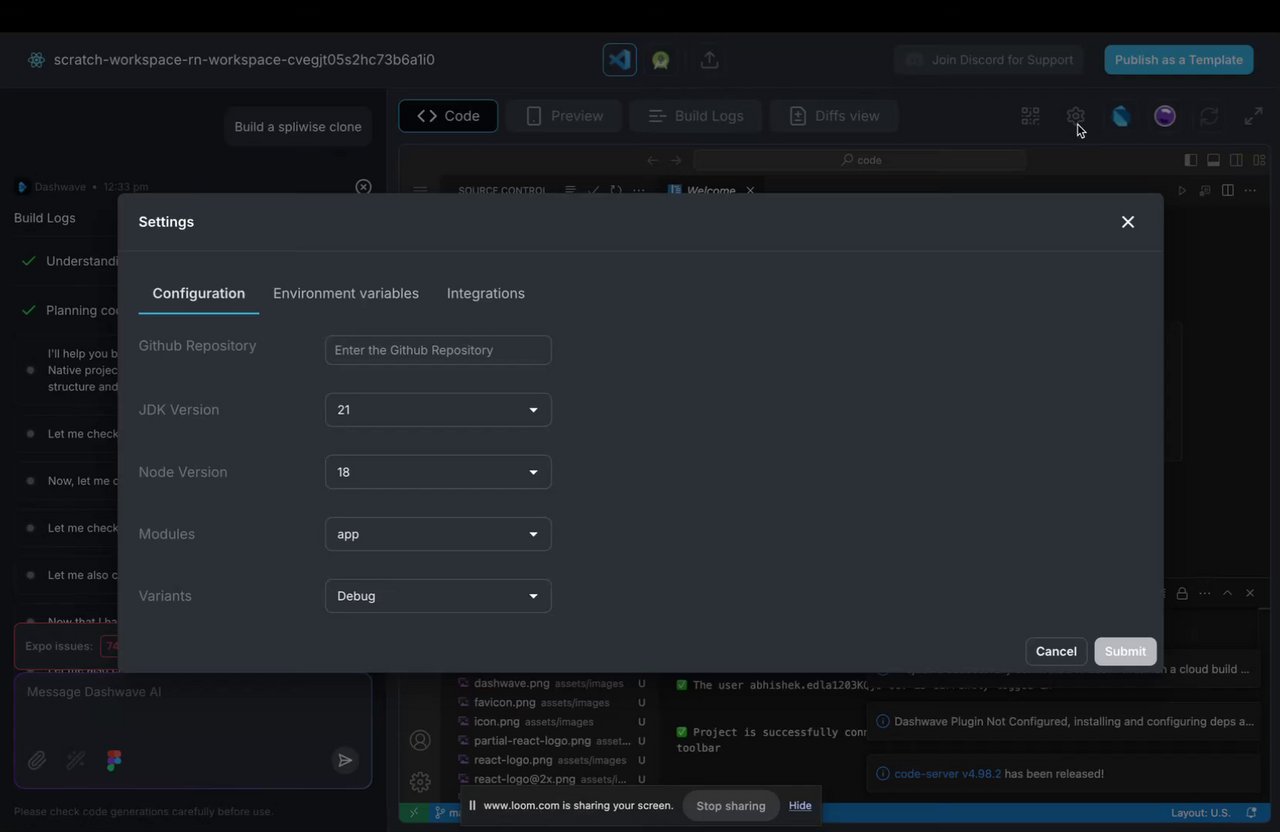Show the QR code icon
This screenshot has height=832, width=1280.
point(1030,116)
